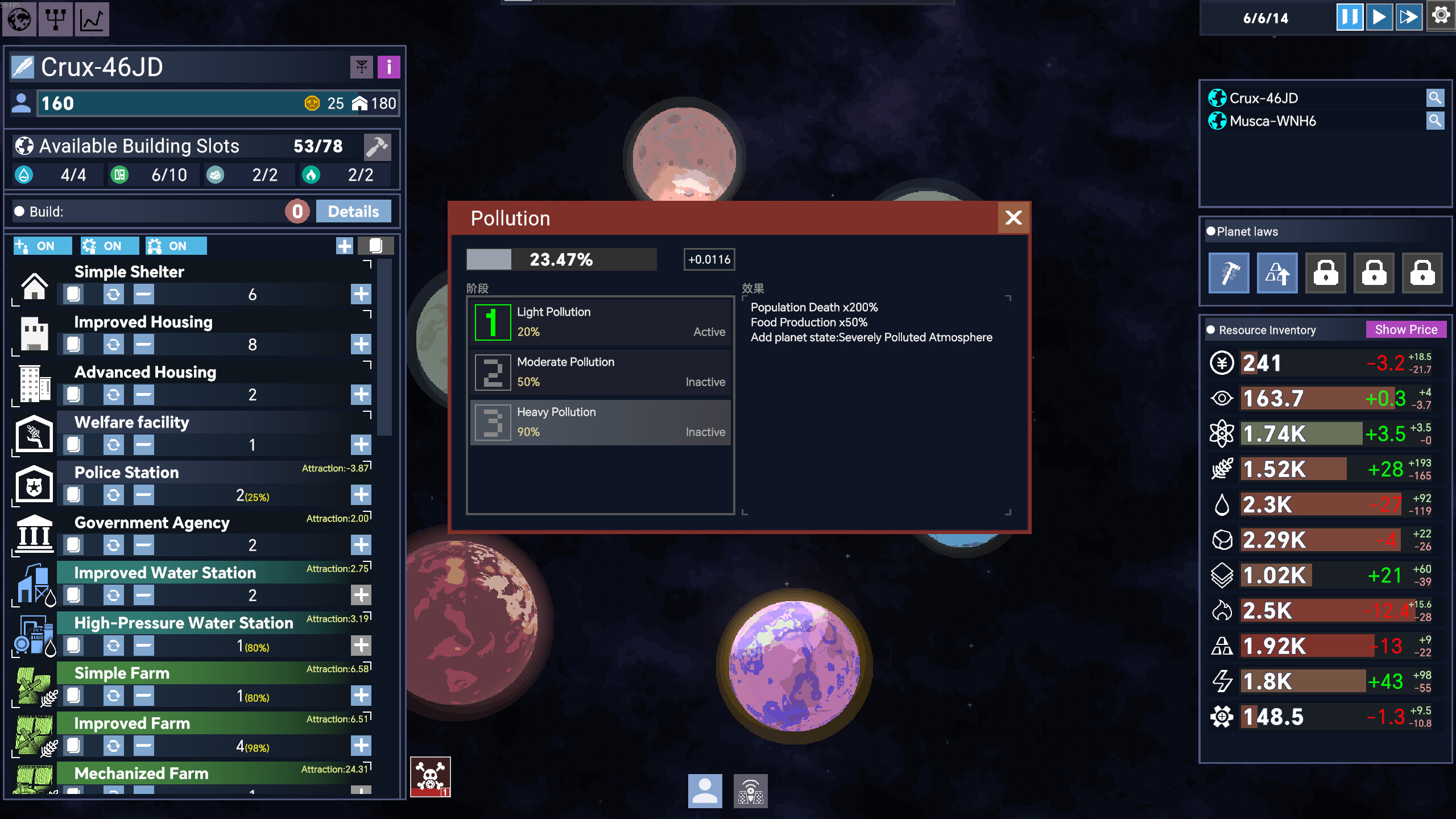This screenshot has height=819, width=1456.
Task: Toggle the third ON switch
Action: click(x=176, y=246)
